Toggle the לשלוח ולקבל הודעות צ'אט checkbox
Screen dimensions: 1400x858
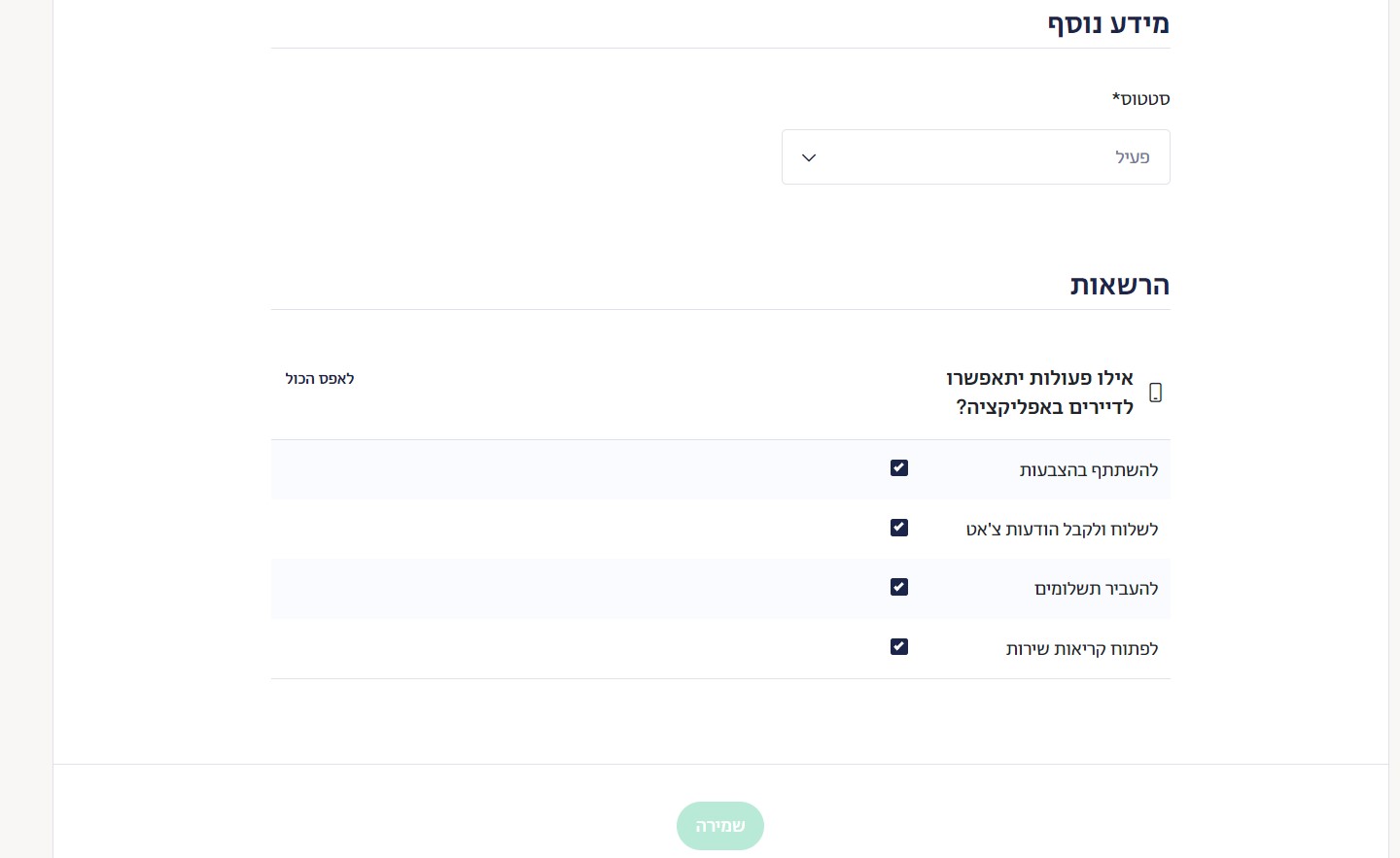coord(898,528)
